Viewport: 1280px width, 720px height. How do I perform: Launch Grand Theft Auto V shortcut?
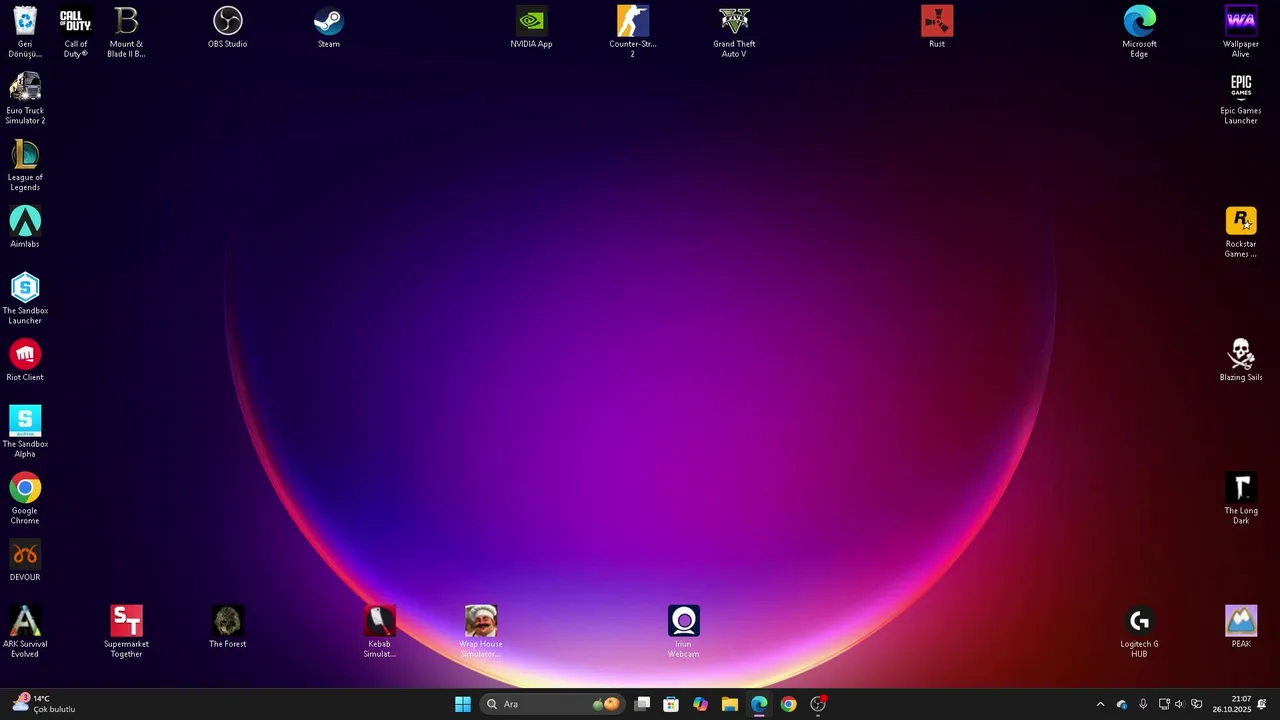tap(734, 32)
